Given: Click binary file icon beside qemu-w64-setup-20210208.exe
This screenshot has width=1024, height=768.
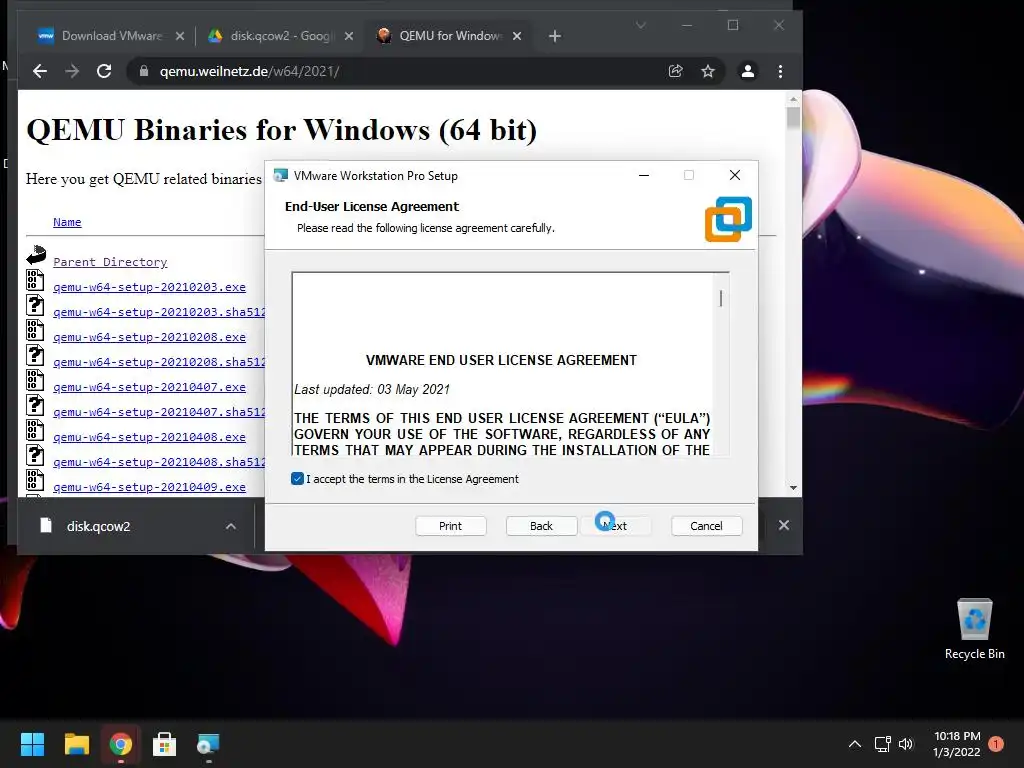Looking at the screenshot, I should 35,330.
